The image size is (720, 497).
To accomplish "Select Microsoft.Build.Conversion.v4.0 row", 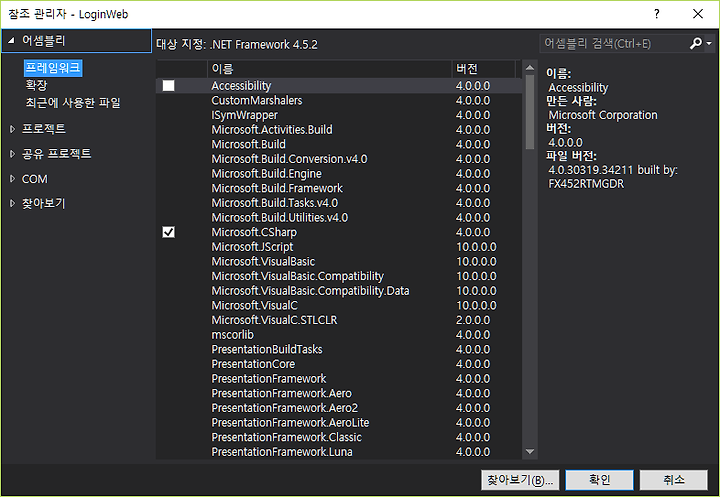I will [x=339, y=159].
